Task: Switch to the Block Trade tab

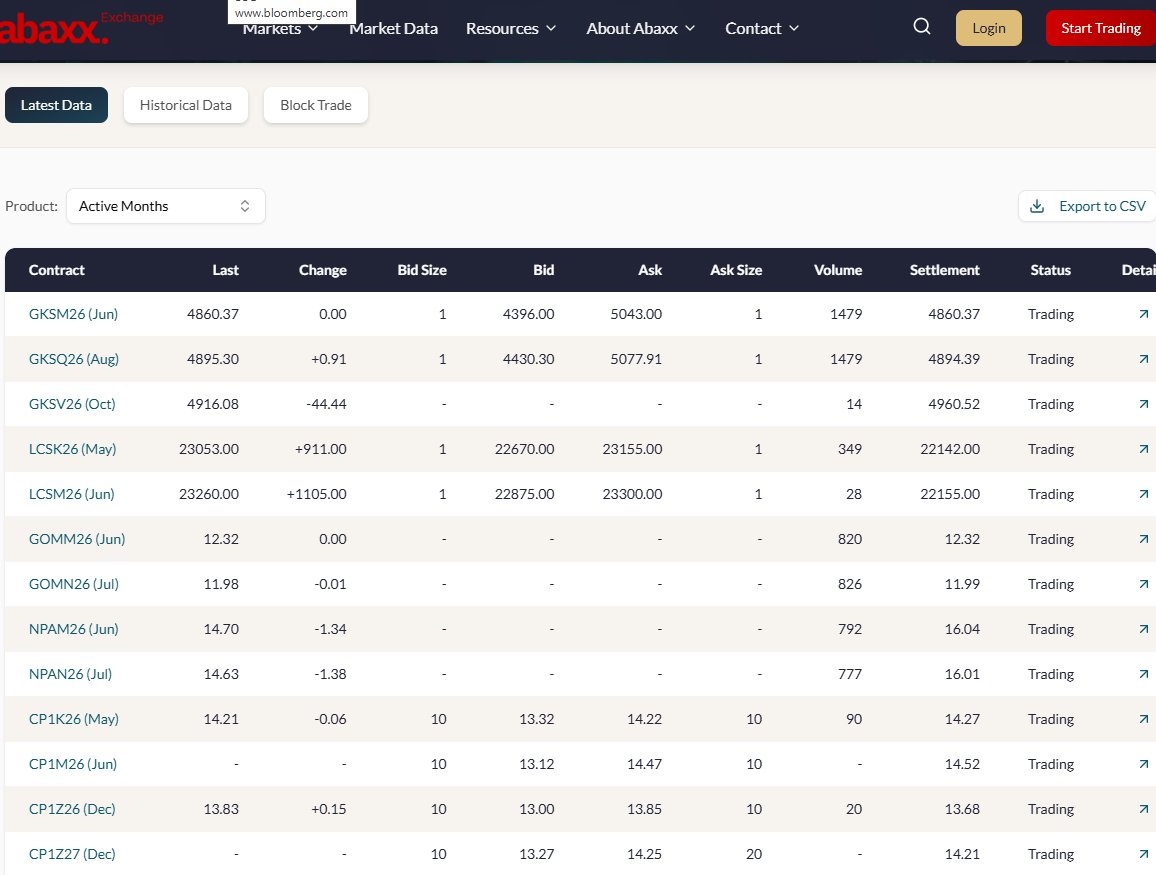Action: coord(315,104)
